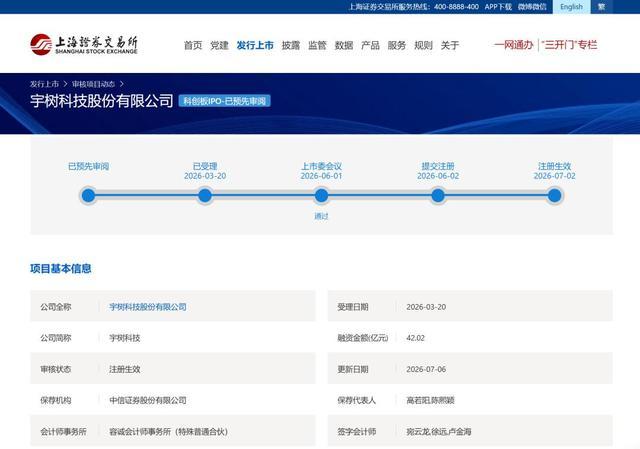This screenshot has height=449, width=640.
Task: Click the 科创板IPO-已预先审阅 badge
Action: tap(224, 101)
